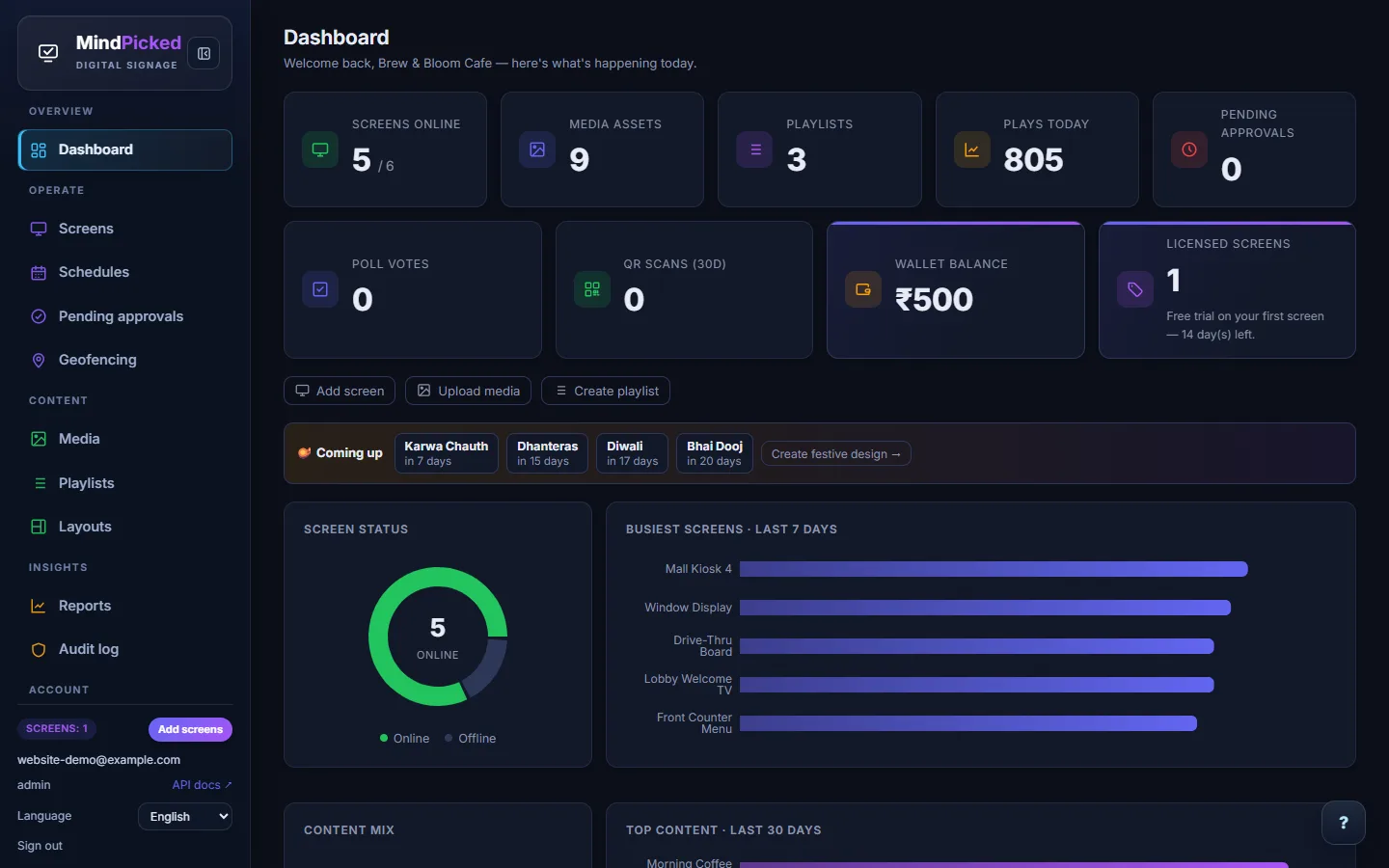This screenshot has width=1389, height=868.
Task: Click the Pending approvals check-circle icon
Action: pyautogui.click(x=39, y=316)
